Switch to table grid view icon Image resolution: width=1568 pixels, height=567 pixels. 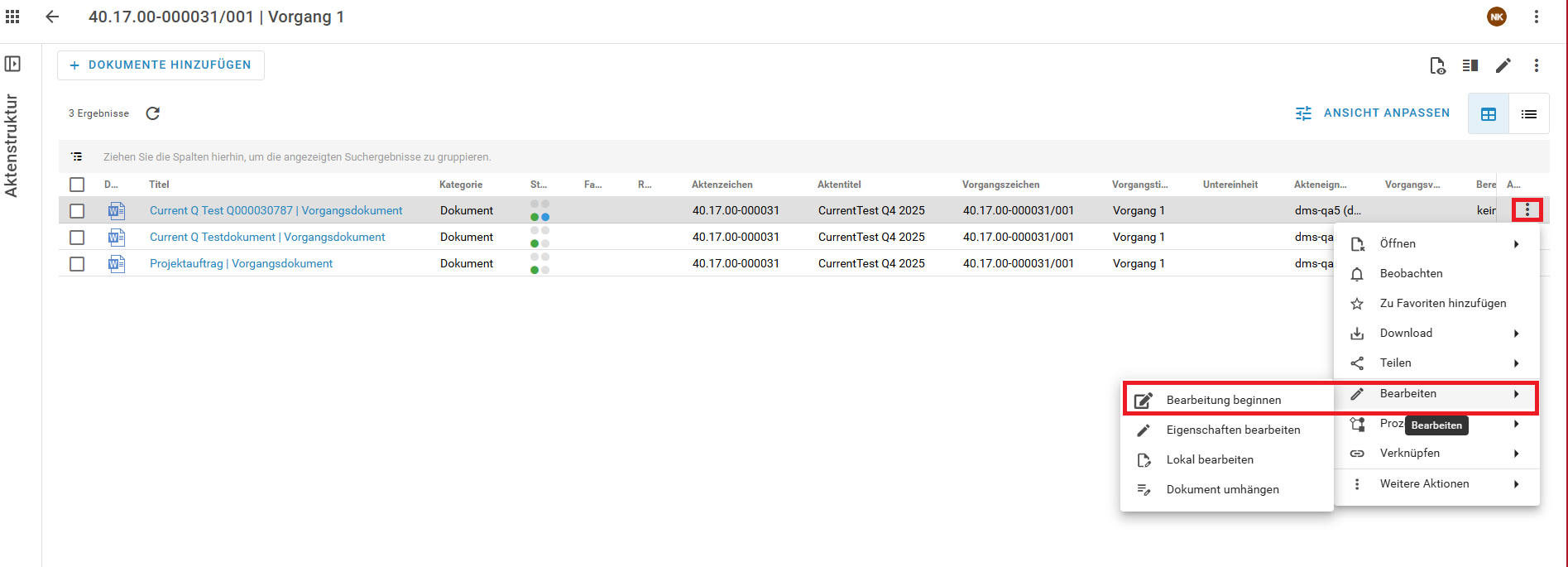1489,114
